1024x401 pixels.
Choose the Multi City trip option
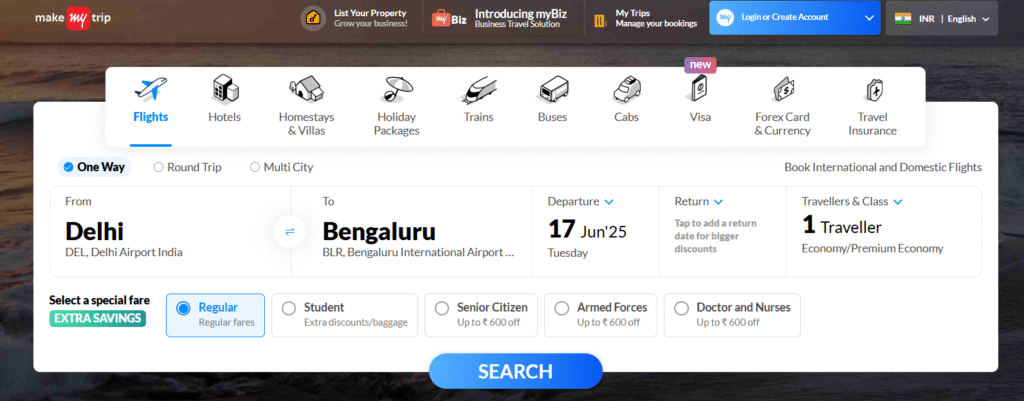coord(281,167)
